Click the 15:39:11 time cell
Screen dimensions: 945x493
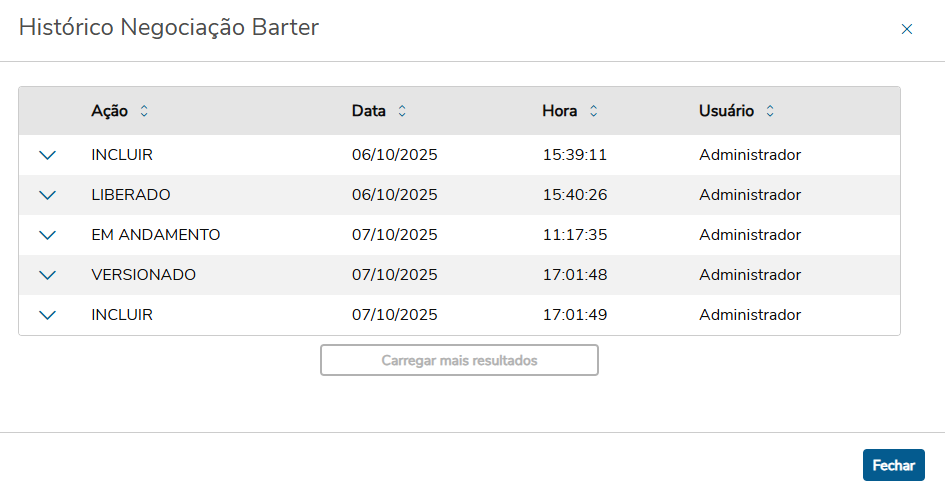pos(574,155)
